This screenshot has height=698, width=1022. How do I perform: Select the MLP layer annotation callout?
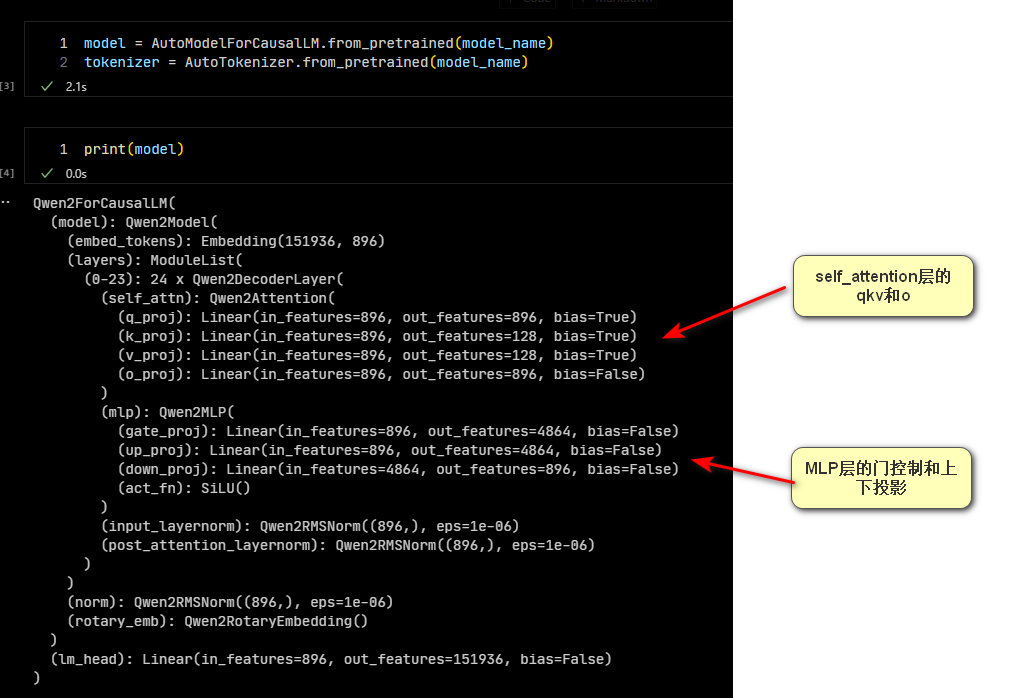pos(881,477)
